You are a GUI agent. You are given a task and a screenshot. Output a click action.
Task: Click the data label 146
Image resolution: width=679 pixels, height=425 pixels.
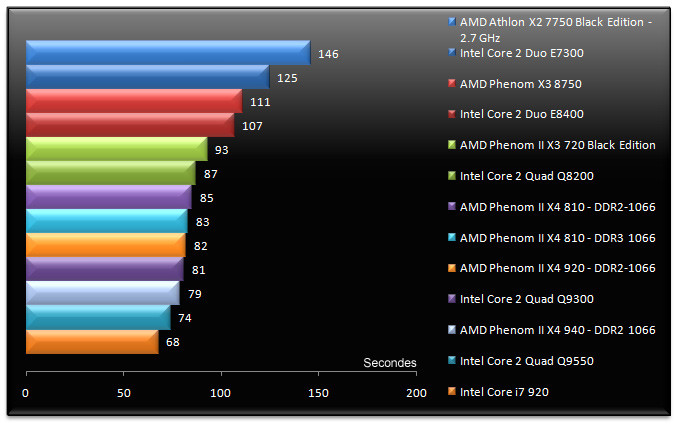point(328,54)
